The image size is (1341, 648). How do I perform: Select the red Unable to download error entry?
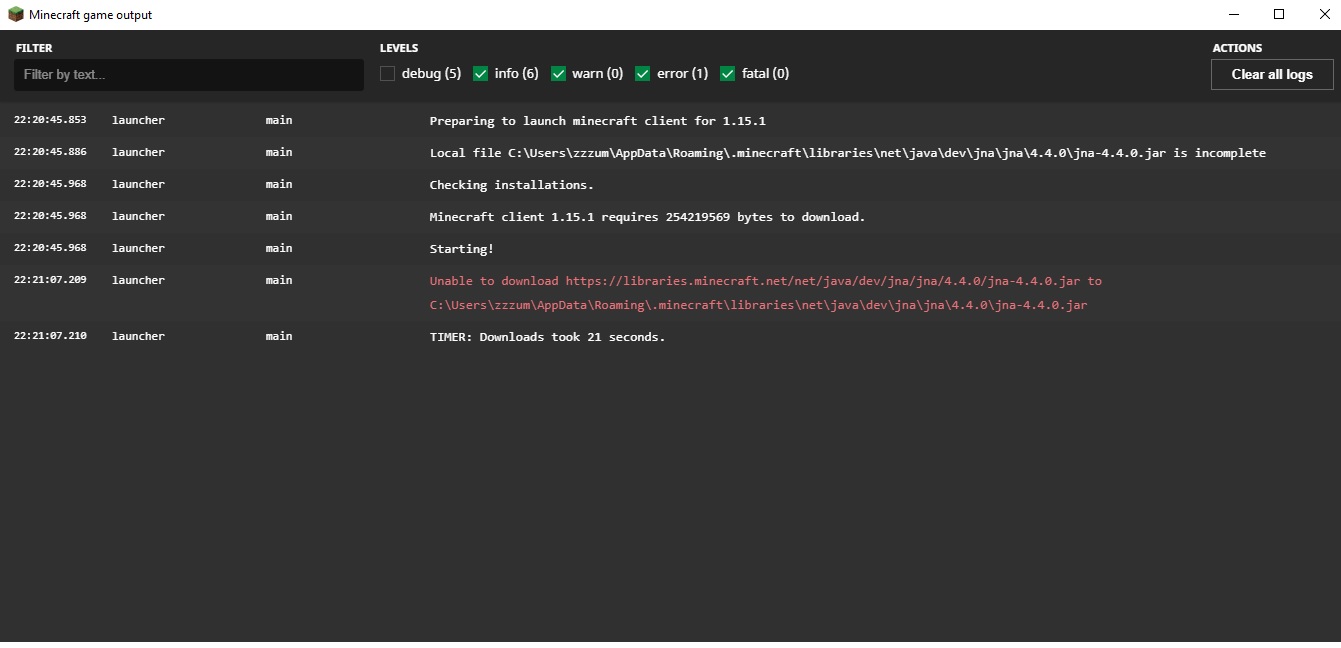pyautogui.click(x=765, y=293)
